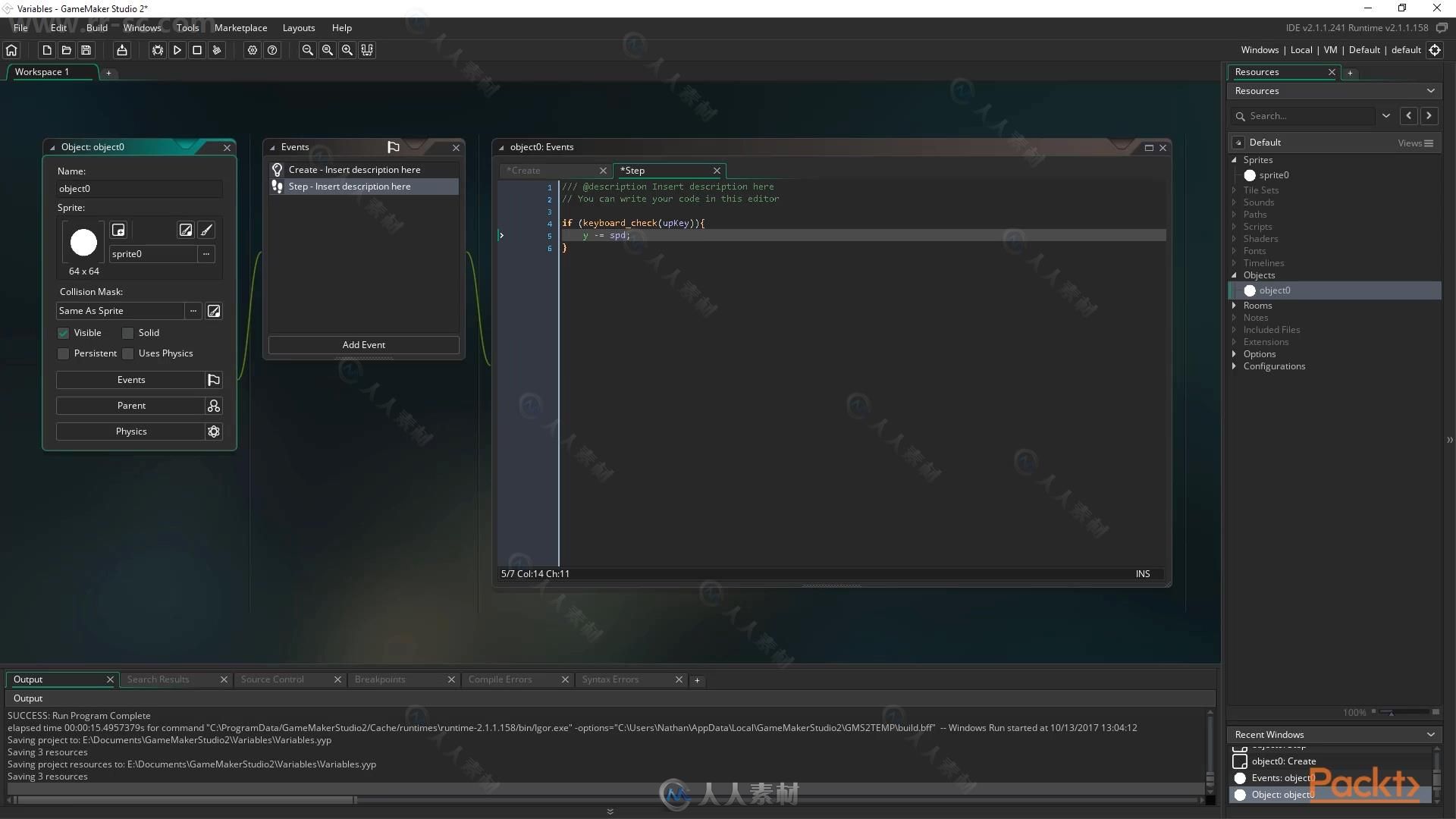Add a new workspace tab with plus
1456x819 pixels.
click(108, 73)
